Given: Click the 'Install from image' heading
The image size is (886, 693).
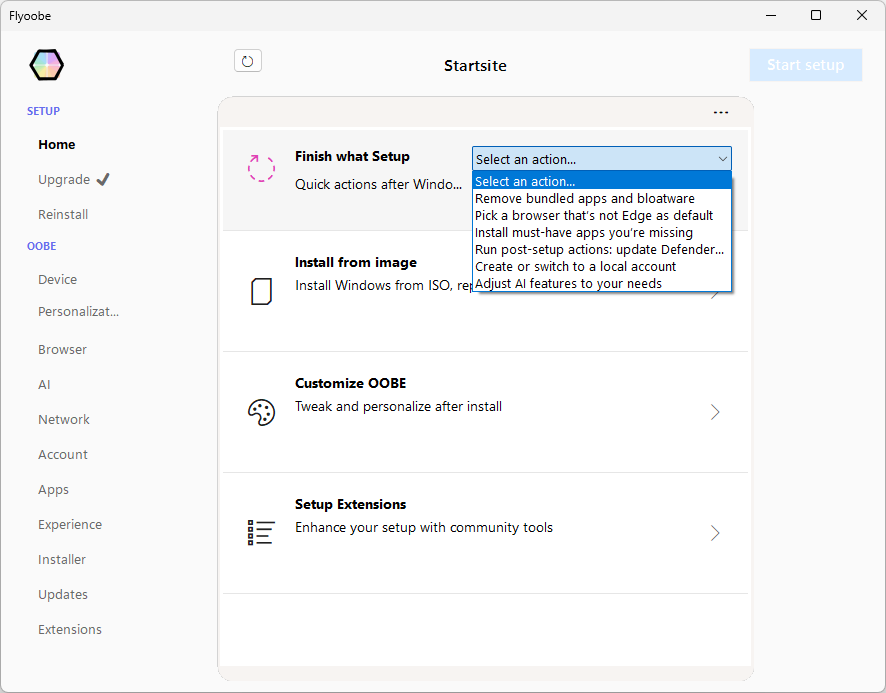Looking at the screenshot, I should click(355, 263).
